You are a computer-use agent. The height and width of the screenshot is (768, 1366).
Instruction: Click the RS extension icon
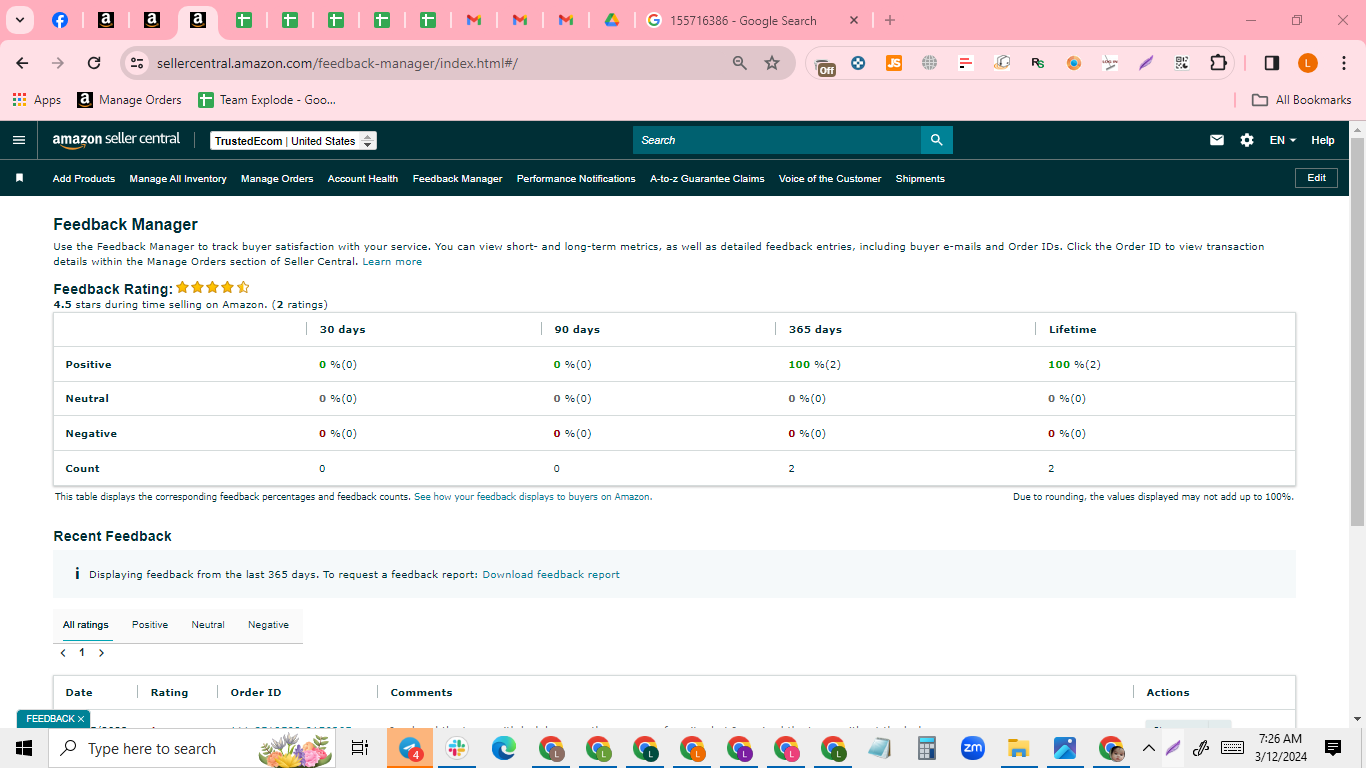click(1038, 63)
